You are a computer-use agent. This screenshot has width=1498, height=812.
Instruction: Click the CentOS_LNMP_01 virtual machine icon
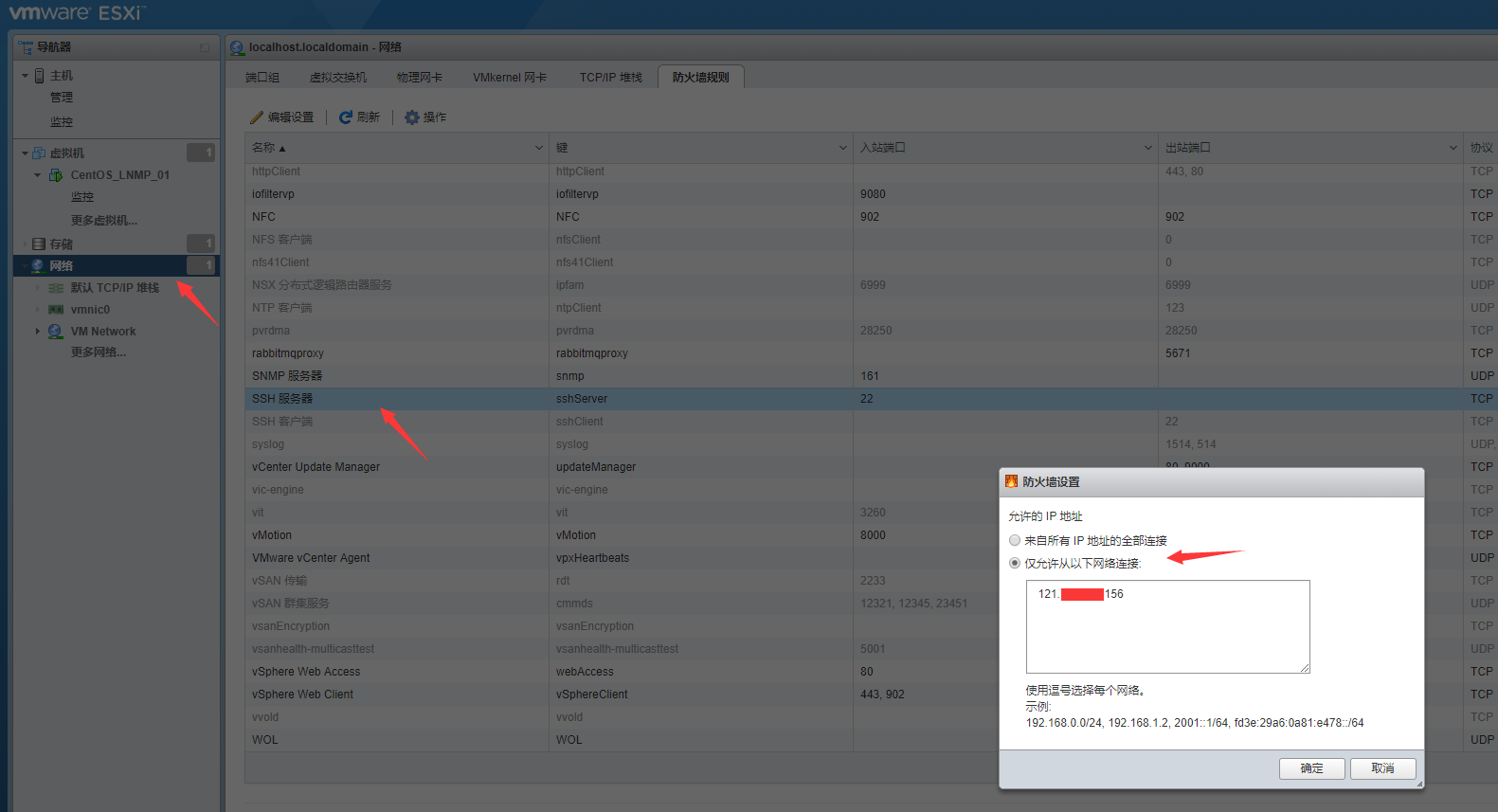click(57, 175)
